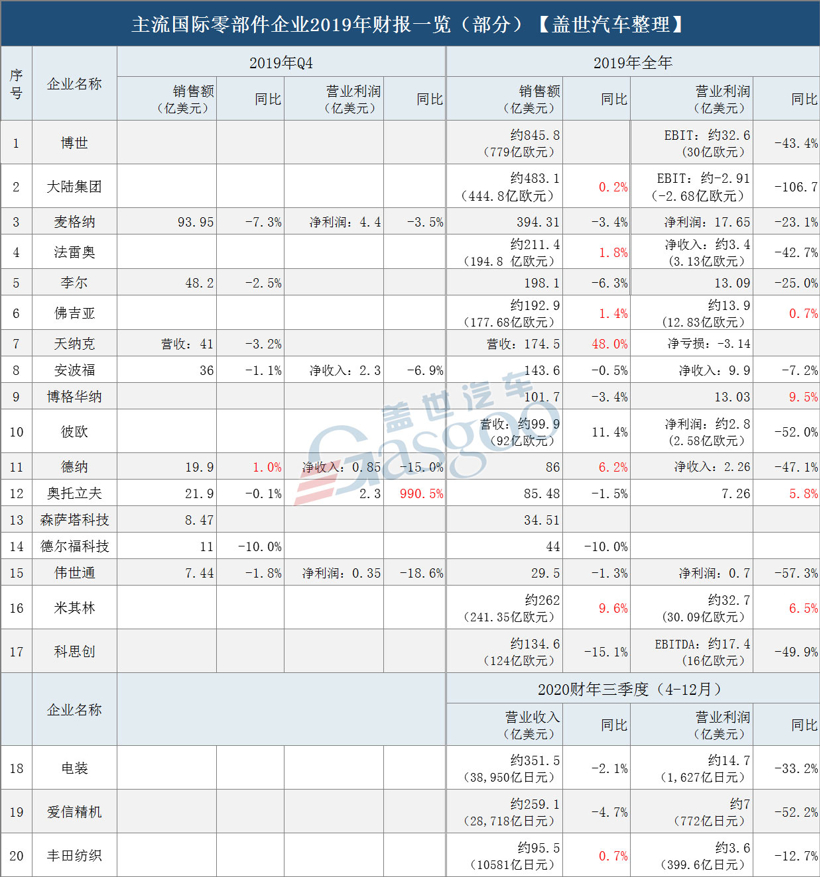Select the '营收: 41' Tenneco cell
The height and width of the screenshot is (877, 820).
coord(187,344)
